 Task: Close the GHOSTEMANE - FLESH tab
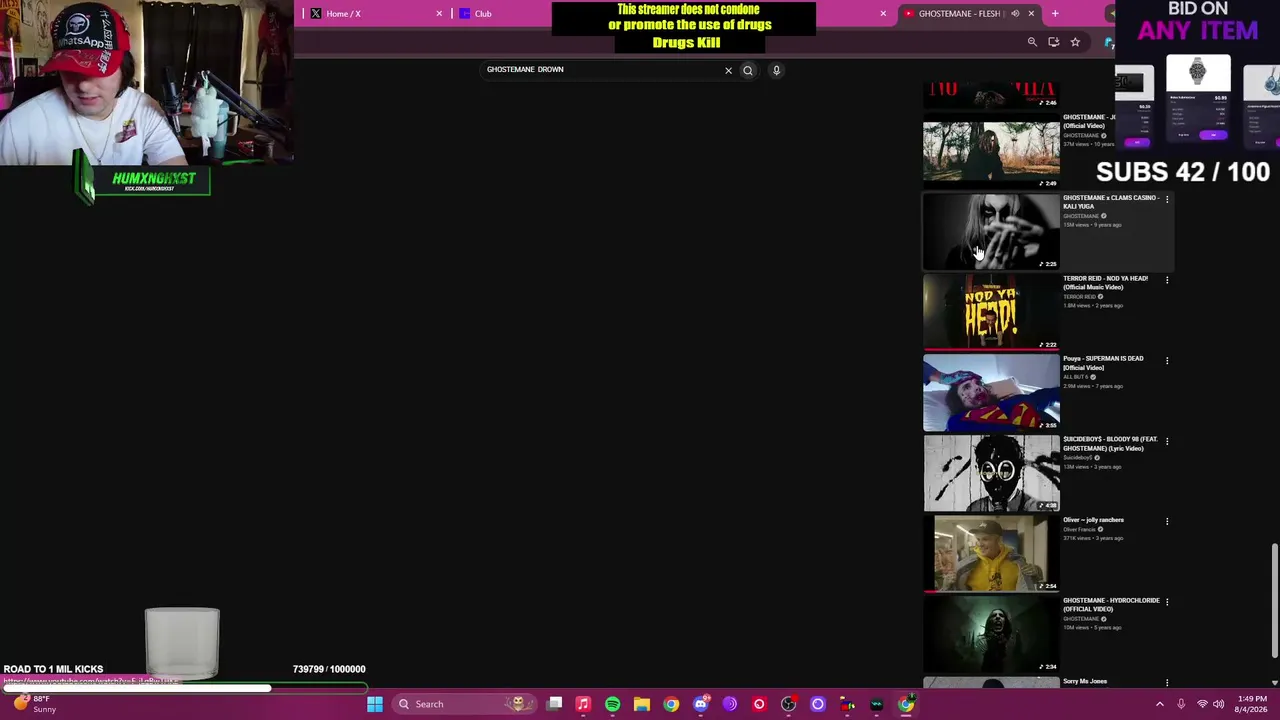coord(1031,13)
